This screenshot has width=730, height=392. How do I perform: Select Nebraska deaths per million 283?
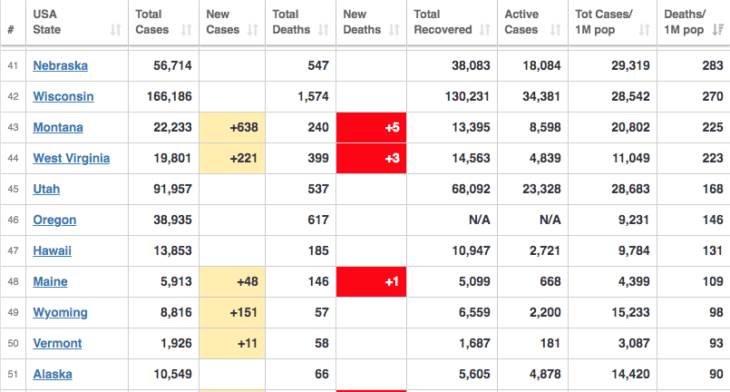tap(713, 66)
